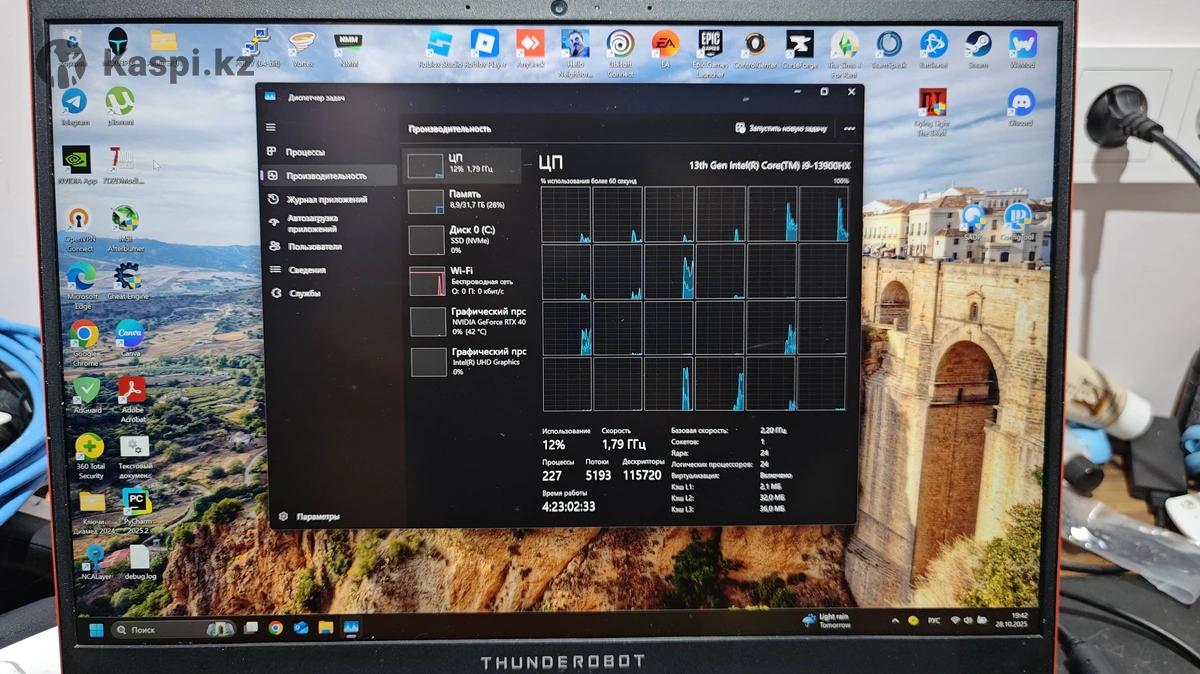Open the Сведения details page
1200x674 pixels.
point(306,270)
